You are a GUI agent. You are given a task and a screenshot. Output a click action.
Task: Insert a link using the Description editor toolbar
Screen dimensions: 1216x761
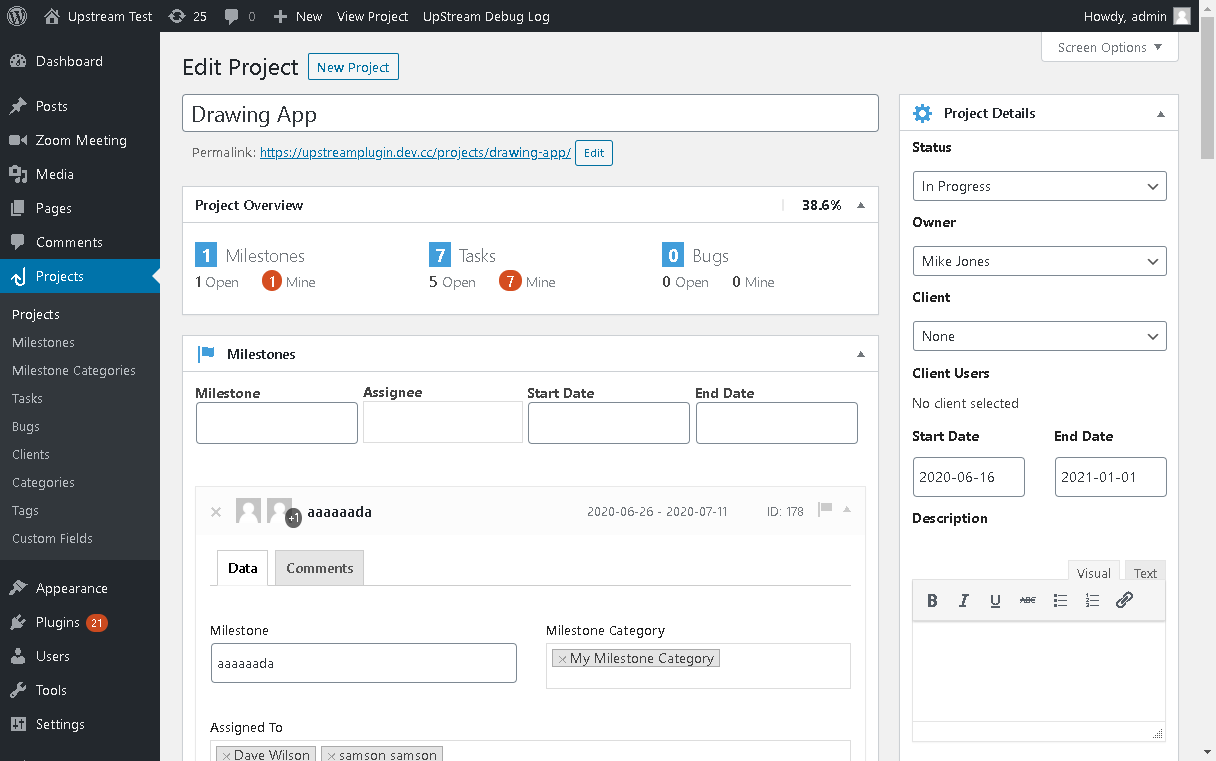point(1124,600)
